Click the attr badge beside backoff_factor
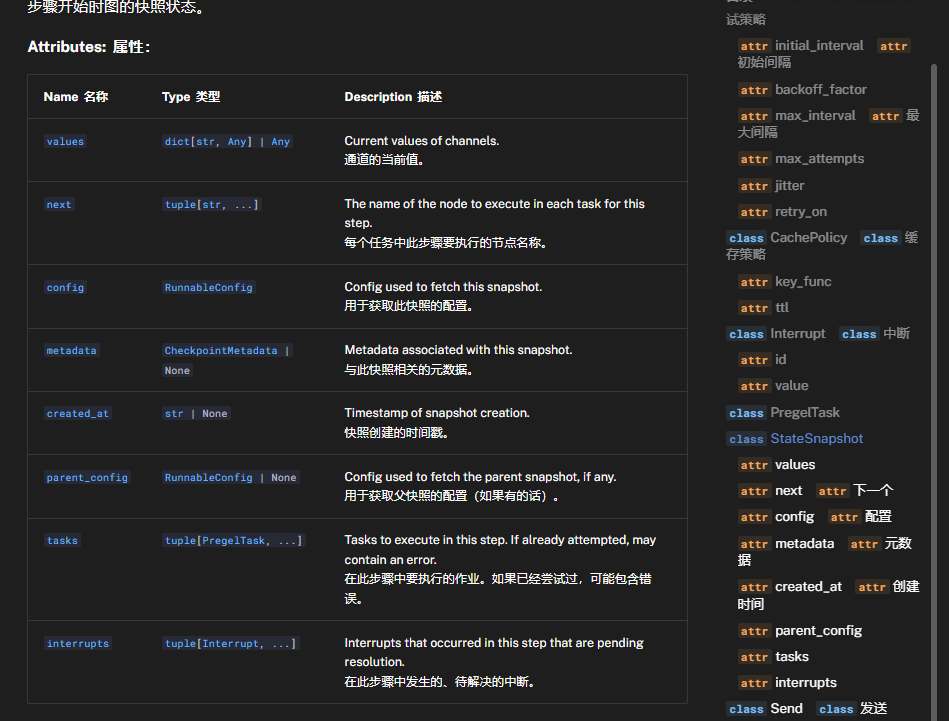 (754, 90)
